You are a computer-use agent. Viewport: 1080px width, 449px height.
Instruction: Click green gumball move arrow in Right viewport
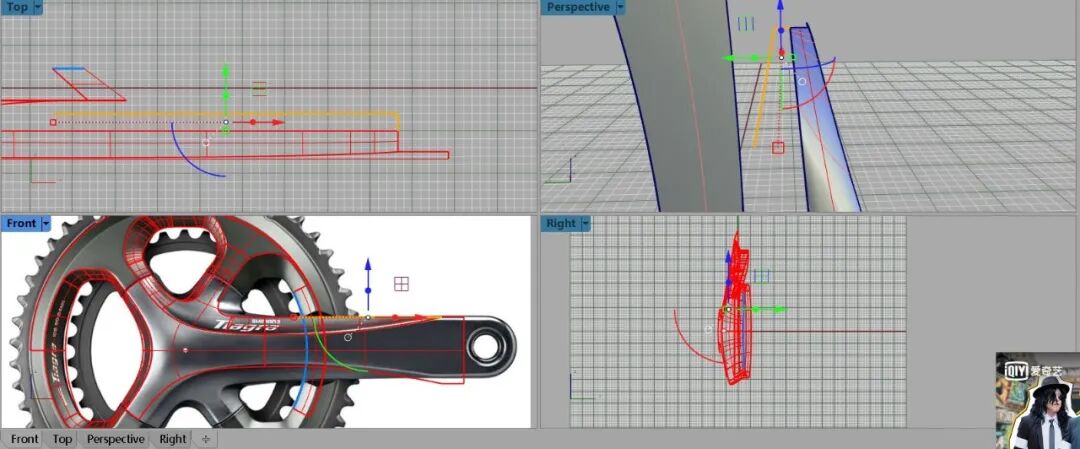(x=779, y=310)
